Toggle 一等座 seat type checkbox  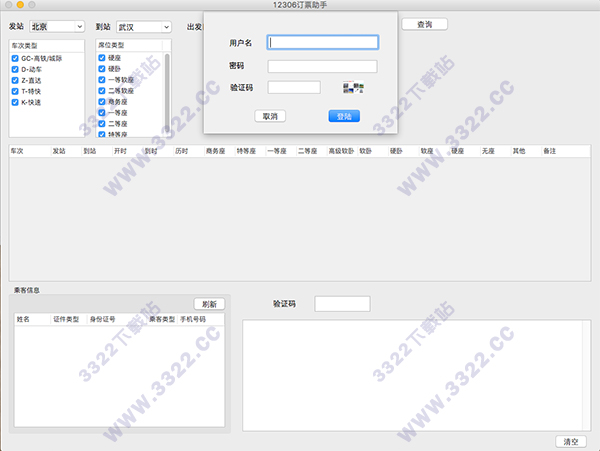[x=102, y=112]
